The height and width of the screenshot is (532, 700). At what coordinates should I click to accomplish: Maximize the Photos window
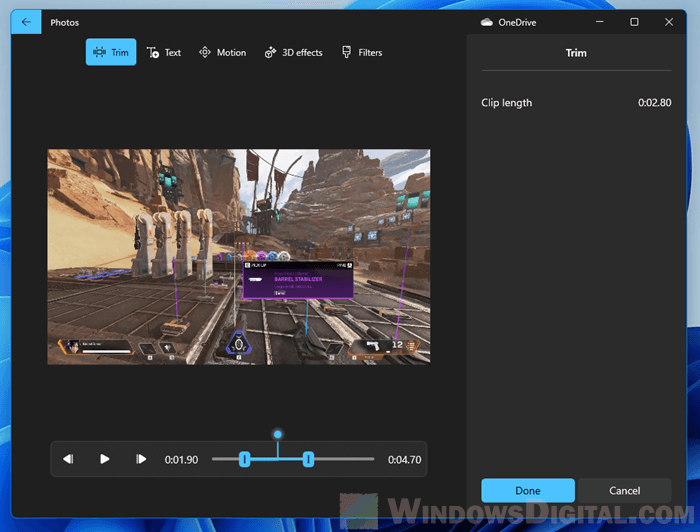click(634, 22)
